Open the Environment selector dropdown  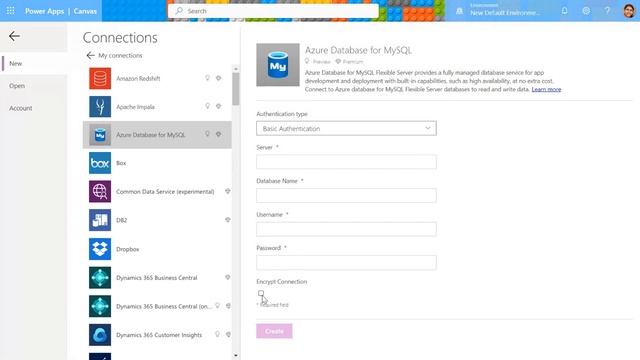[505, 10]
